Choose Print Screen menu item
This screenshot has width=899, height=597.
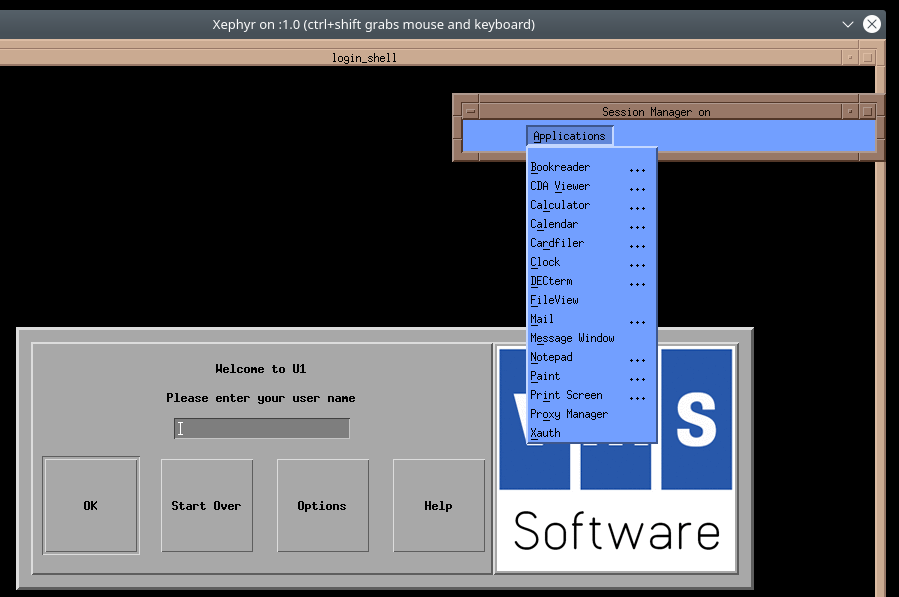pyautogui.click(x=566, y=395)
